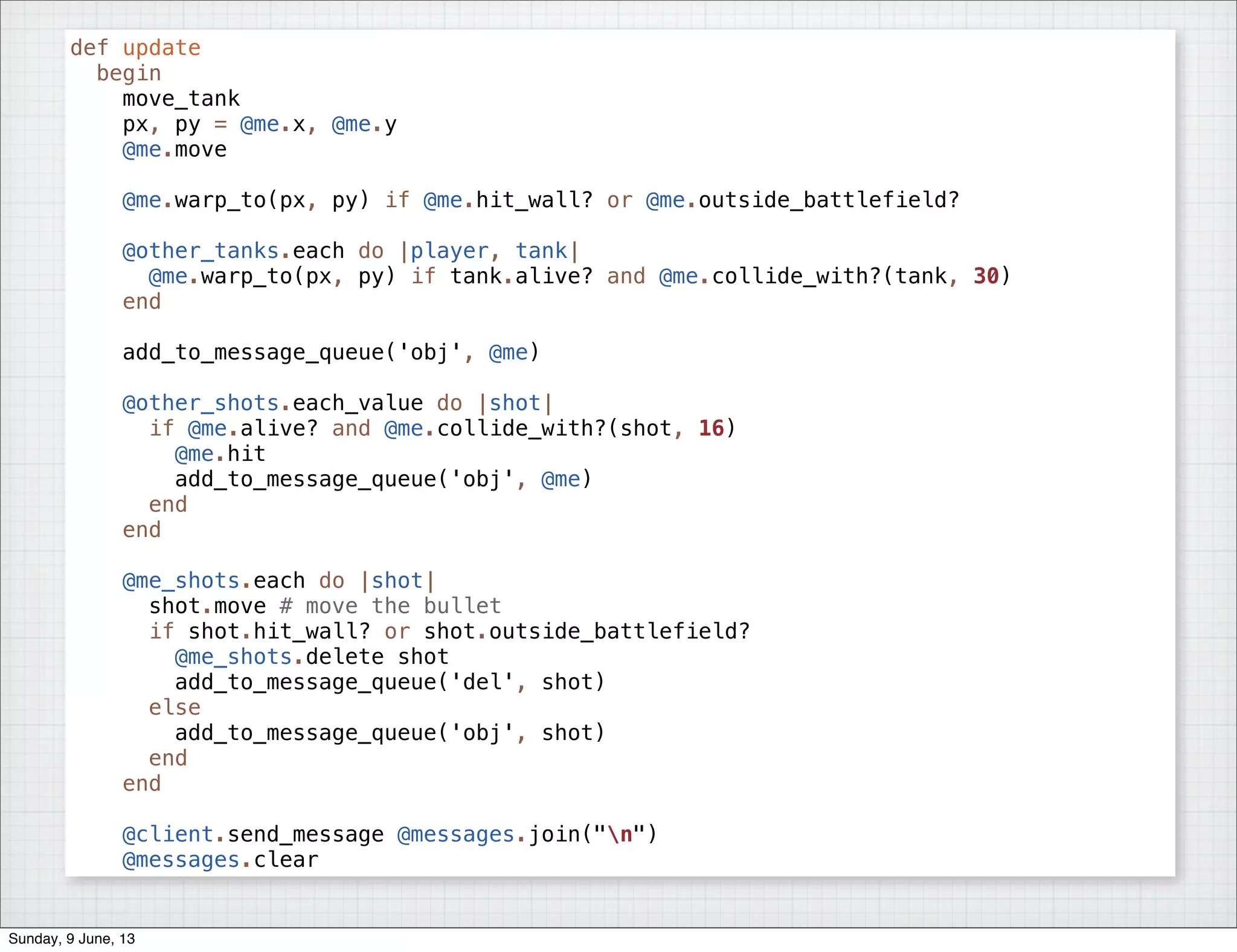The width and height of the screenshot is (1237, 952).
Task: Click the 'else' keyword
Action: click(x=175, y=707)
